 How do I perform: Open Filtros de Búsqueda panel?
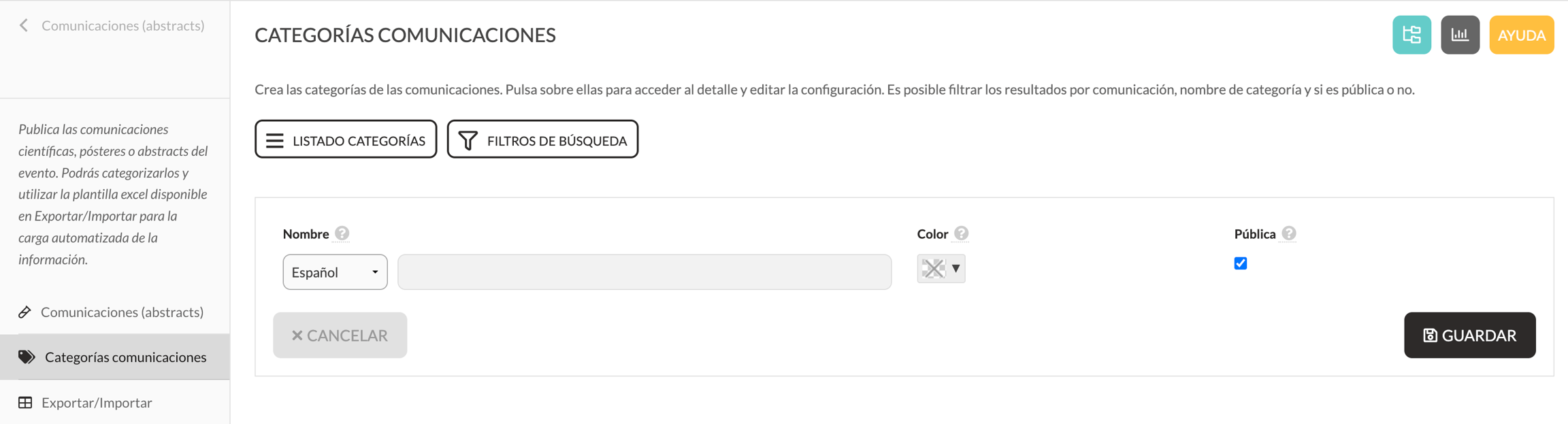tap(542, 140)
